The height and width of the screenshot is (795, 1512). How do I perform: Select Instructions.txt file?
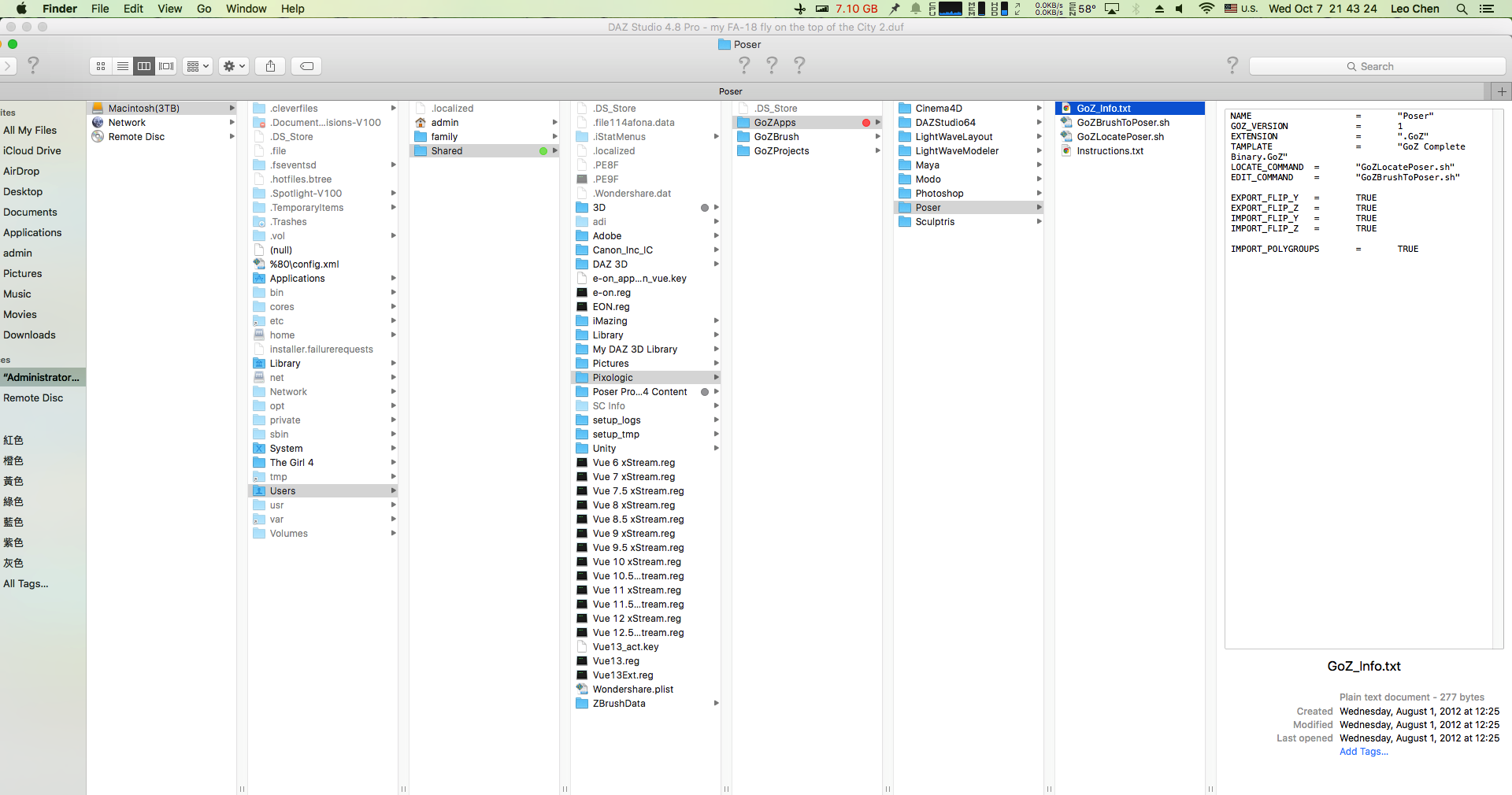(x=1129, y=150)
